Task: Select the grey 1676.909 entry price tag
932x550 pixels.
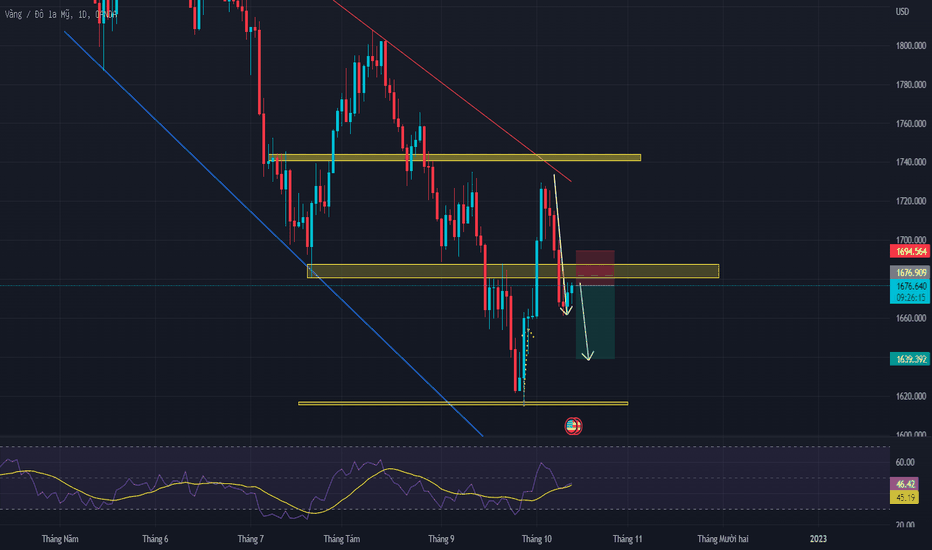Action: click(910, 272)
